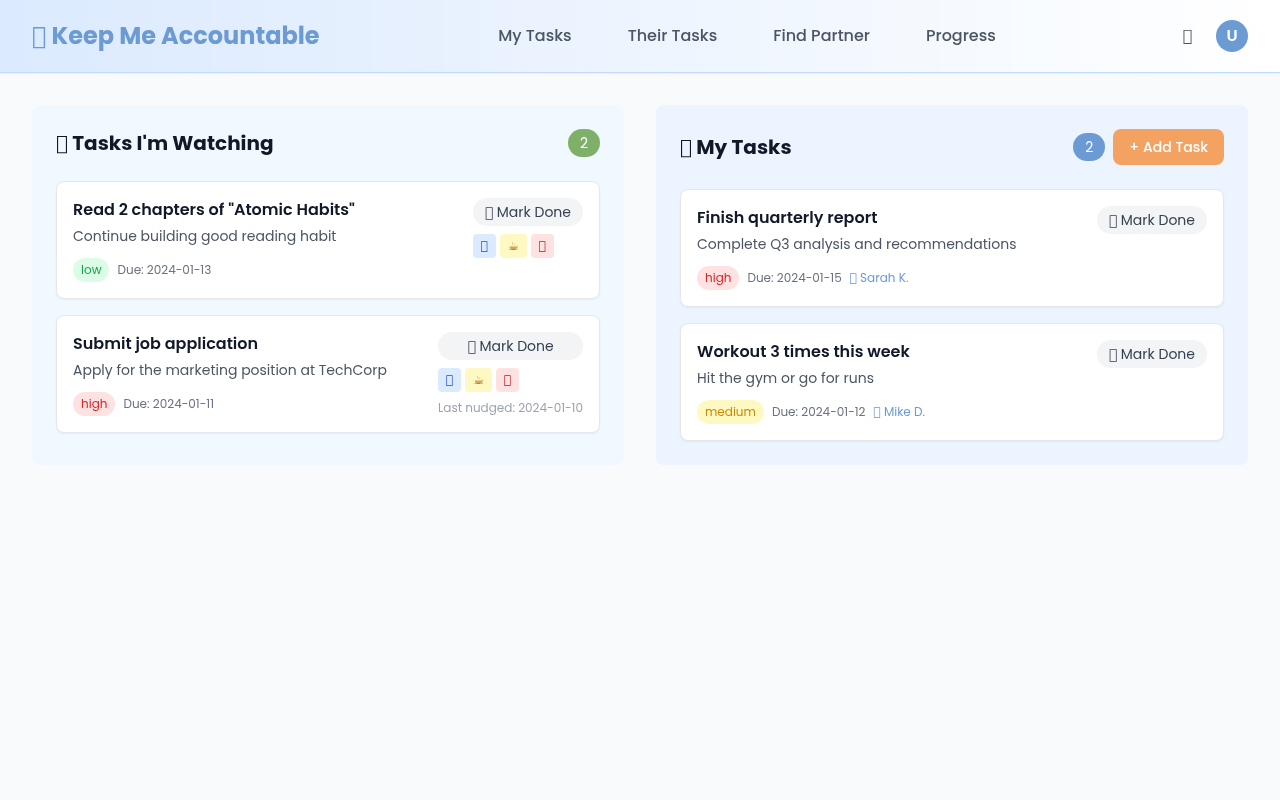The image size is (1280, 800).
Task: Click the yellow encourage icon on job application task
Action: (x=478, y=380)
